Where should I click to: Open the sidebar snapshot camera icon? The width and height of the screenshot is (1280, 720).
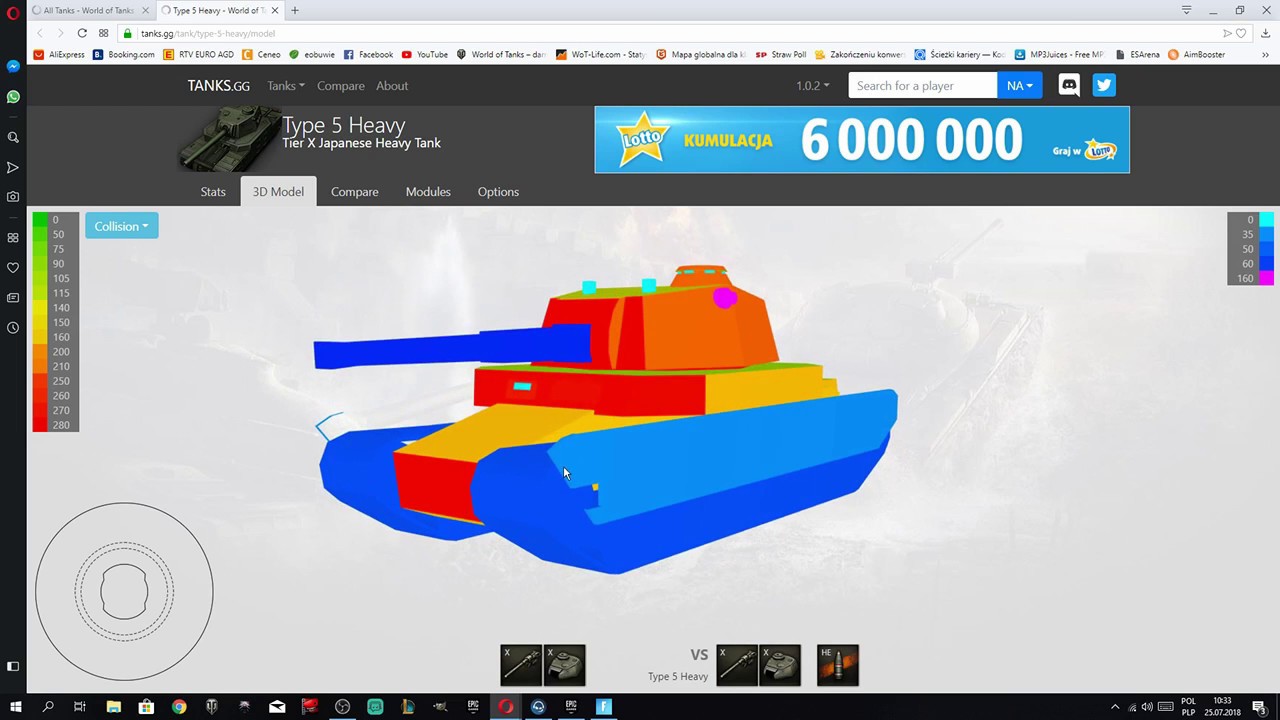coord(13,197)
